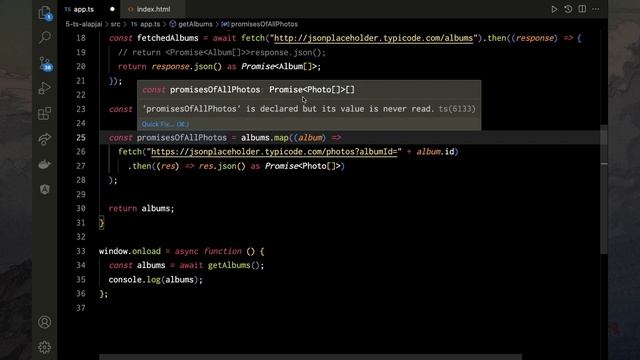This screenshot has height=360, width=640.
Task: Open the Manage gear icon
Action: coord(45,347)
